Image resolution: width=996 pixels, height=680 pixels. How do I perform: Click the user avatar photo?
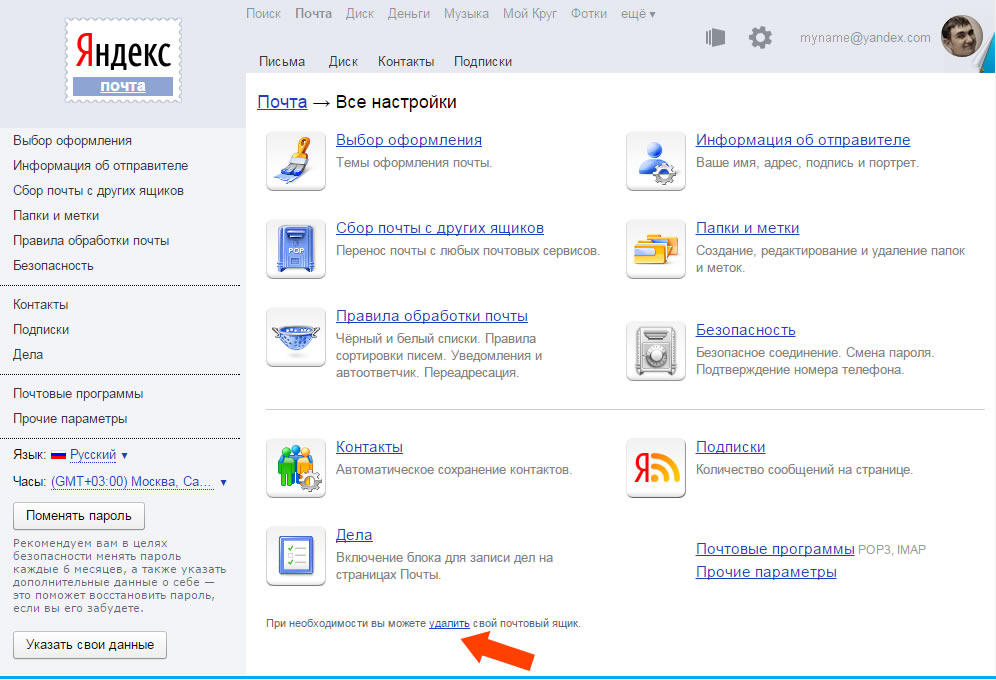(x=962, y=36)
